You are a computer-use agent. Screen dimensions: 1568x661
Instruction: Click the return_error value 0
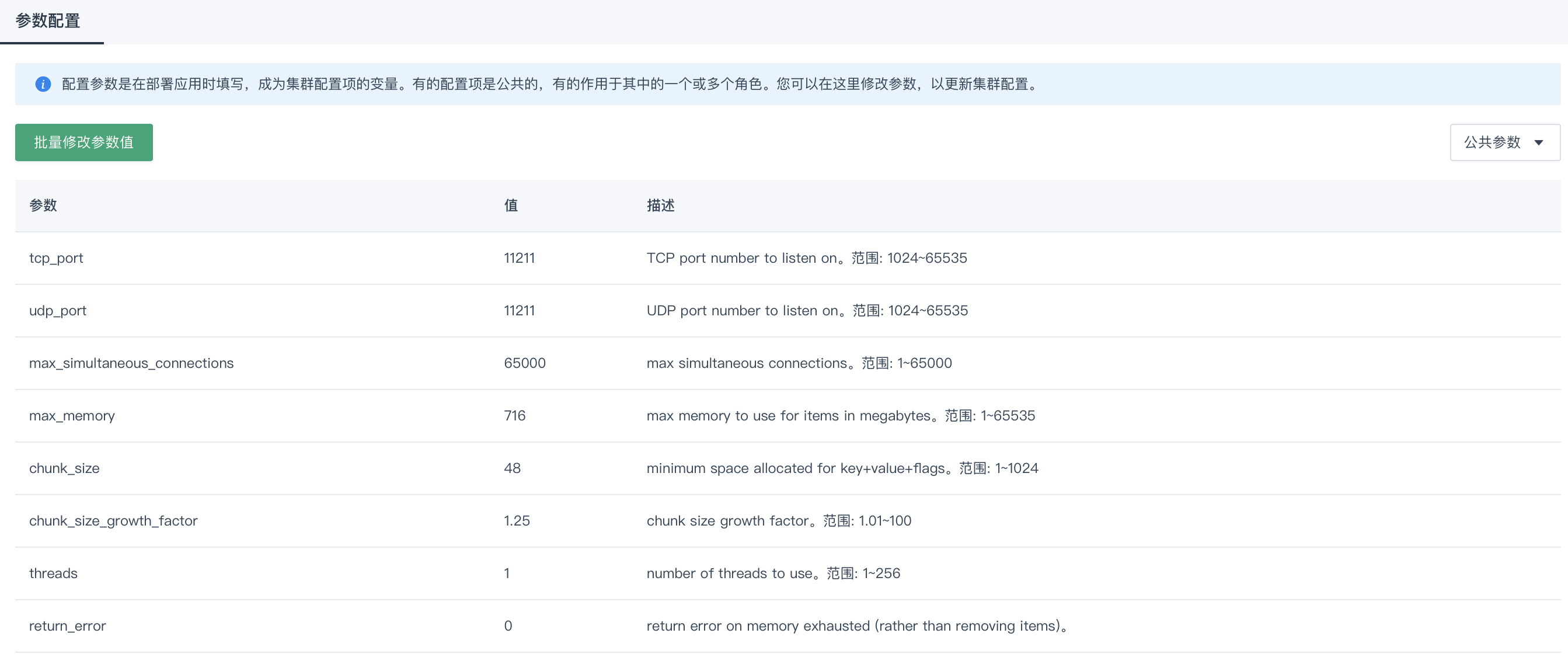pyautogui.click(x=507, y=626)
